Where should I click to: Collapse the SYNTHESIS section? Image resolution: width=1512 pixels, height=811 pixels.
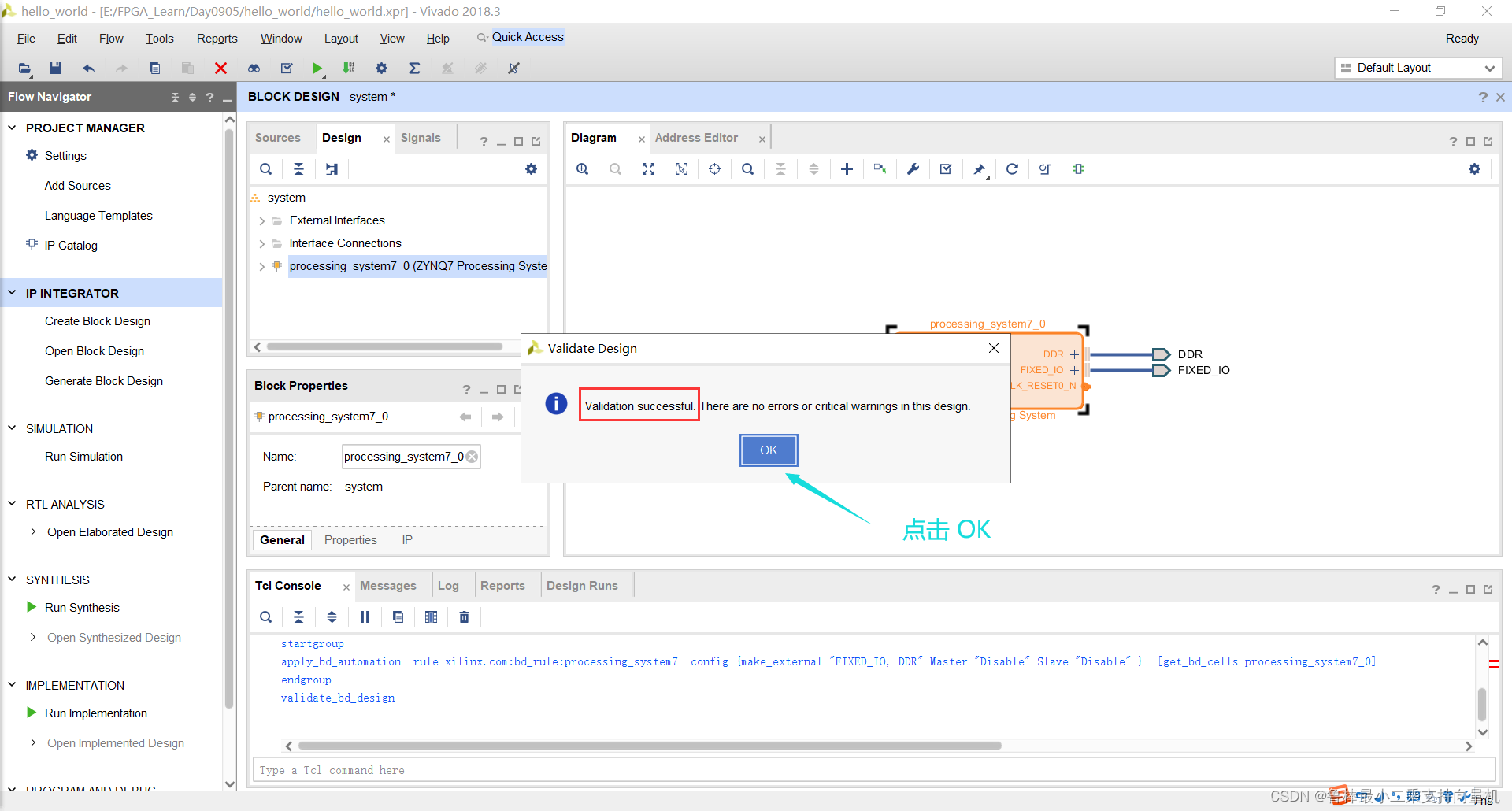(12, 580)
